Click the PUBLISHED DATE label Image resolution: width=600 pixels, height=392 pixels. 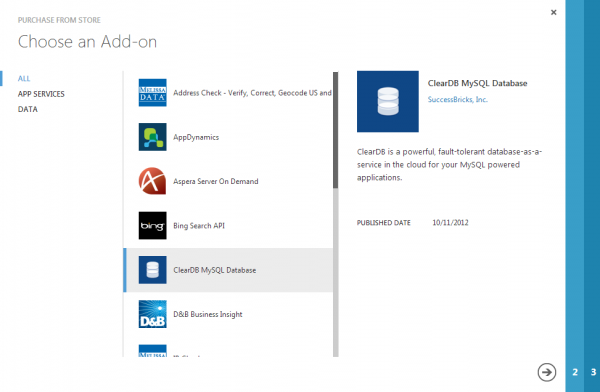click(x=384, y=222)
